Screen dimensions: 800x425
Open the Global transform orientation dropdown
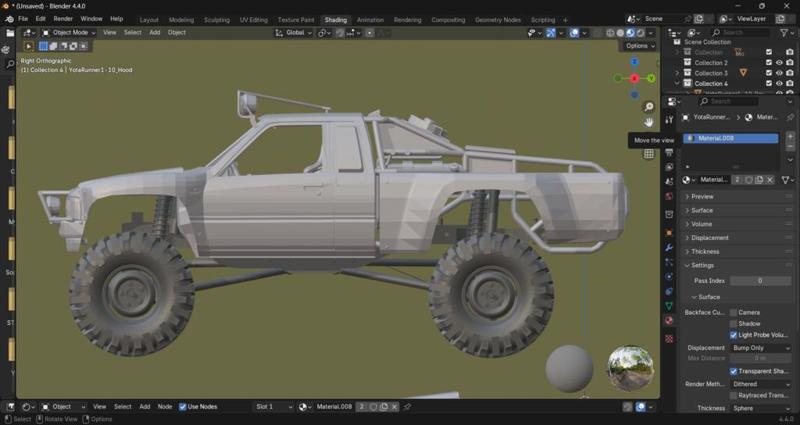(294, 33)
